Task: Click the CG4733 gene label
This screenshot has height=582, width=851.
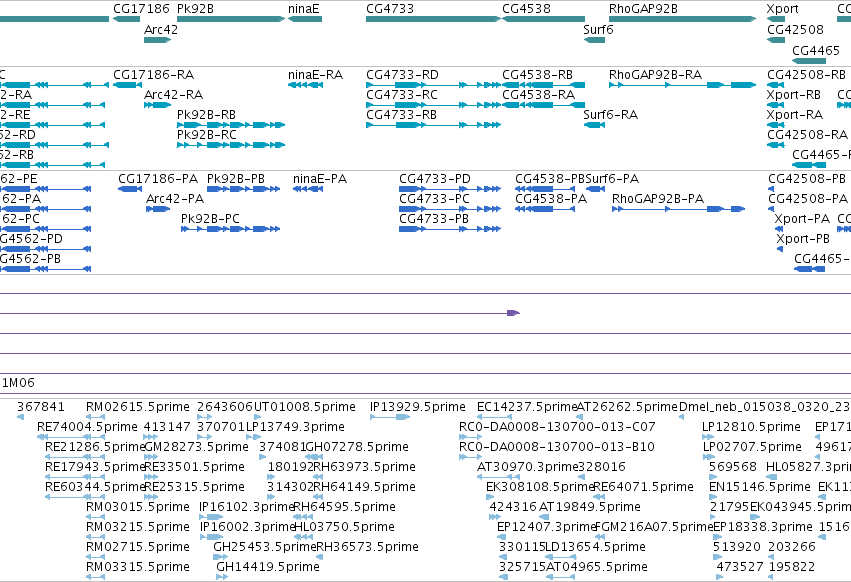Action: click(x=390, y=9)
